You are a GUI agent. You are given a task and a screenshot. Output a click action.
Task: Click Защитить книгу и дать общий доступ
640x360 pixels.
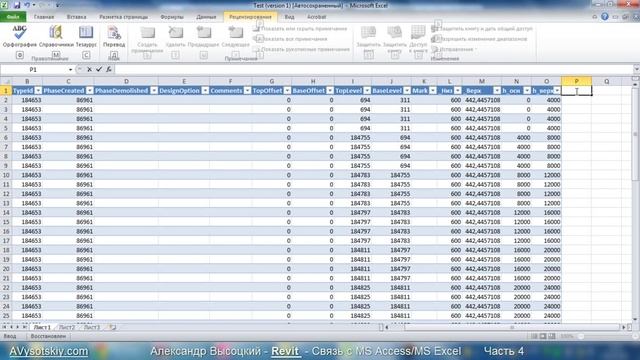click(x=482, y=29)
